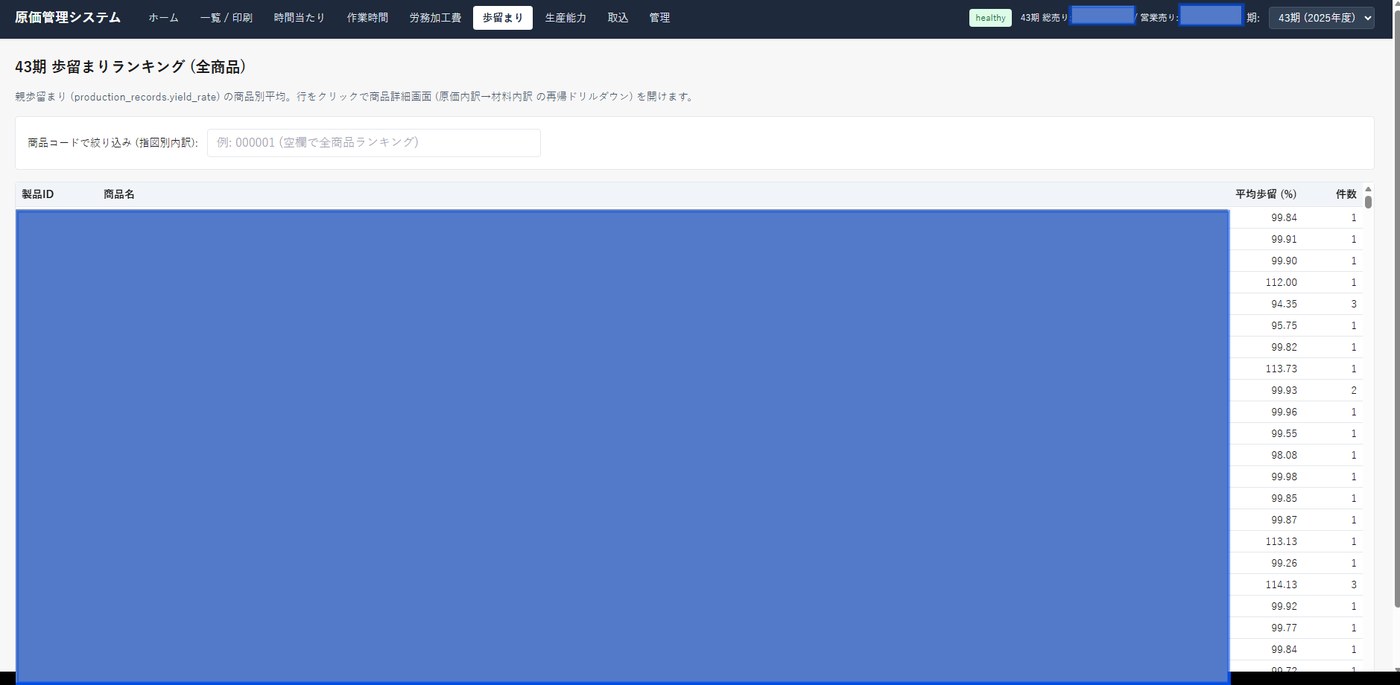Select the row with yield 113.73
1400x685 pixels.
pyautogui.click(x=689, y=369)
